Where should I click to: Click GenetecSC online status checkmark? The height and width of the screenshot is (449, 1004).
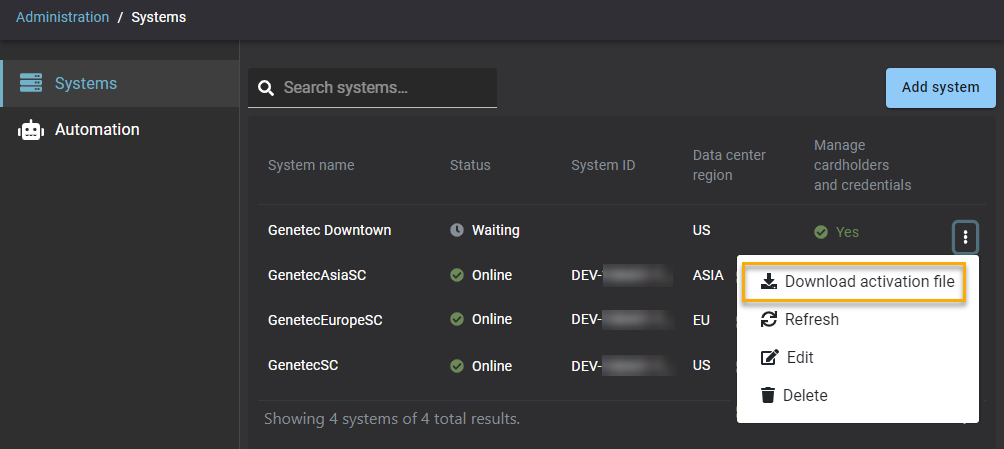click(457, 366)
